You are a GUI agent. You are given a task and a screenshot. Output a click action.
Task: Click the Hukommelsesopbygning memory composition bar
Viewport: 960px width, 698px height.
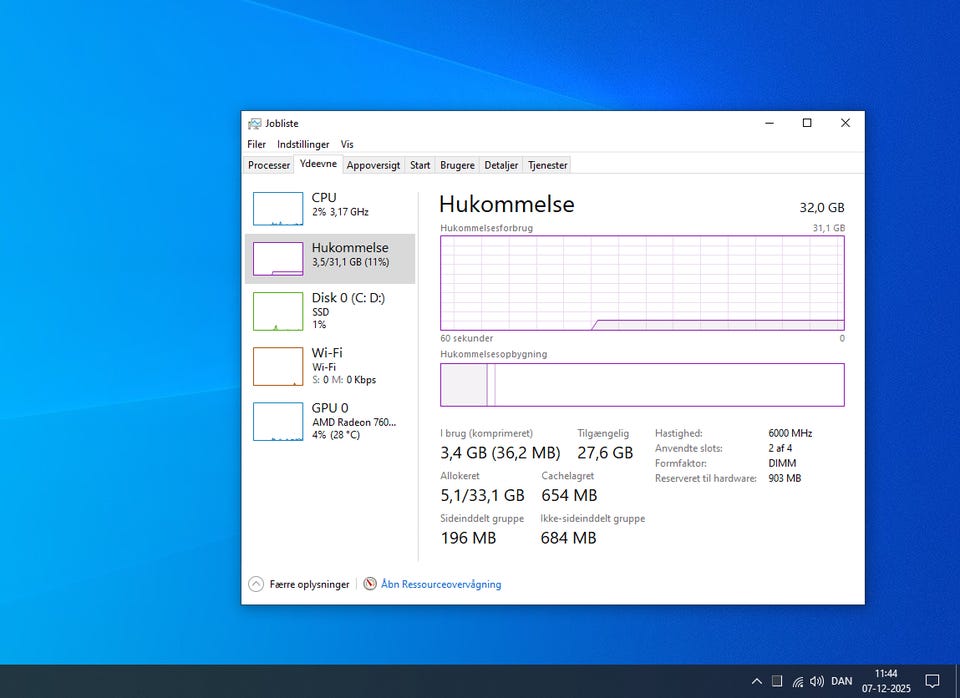point(642,385)
